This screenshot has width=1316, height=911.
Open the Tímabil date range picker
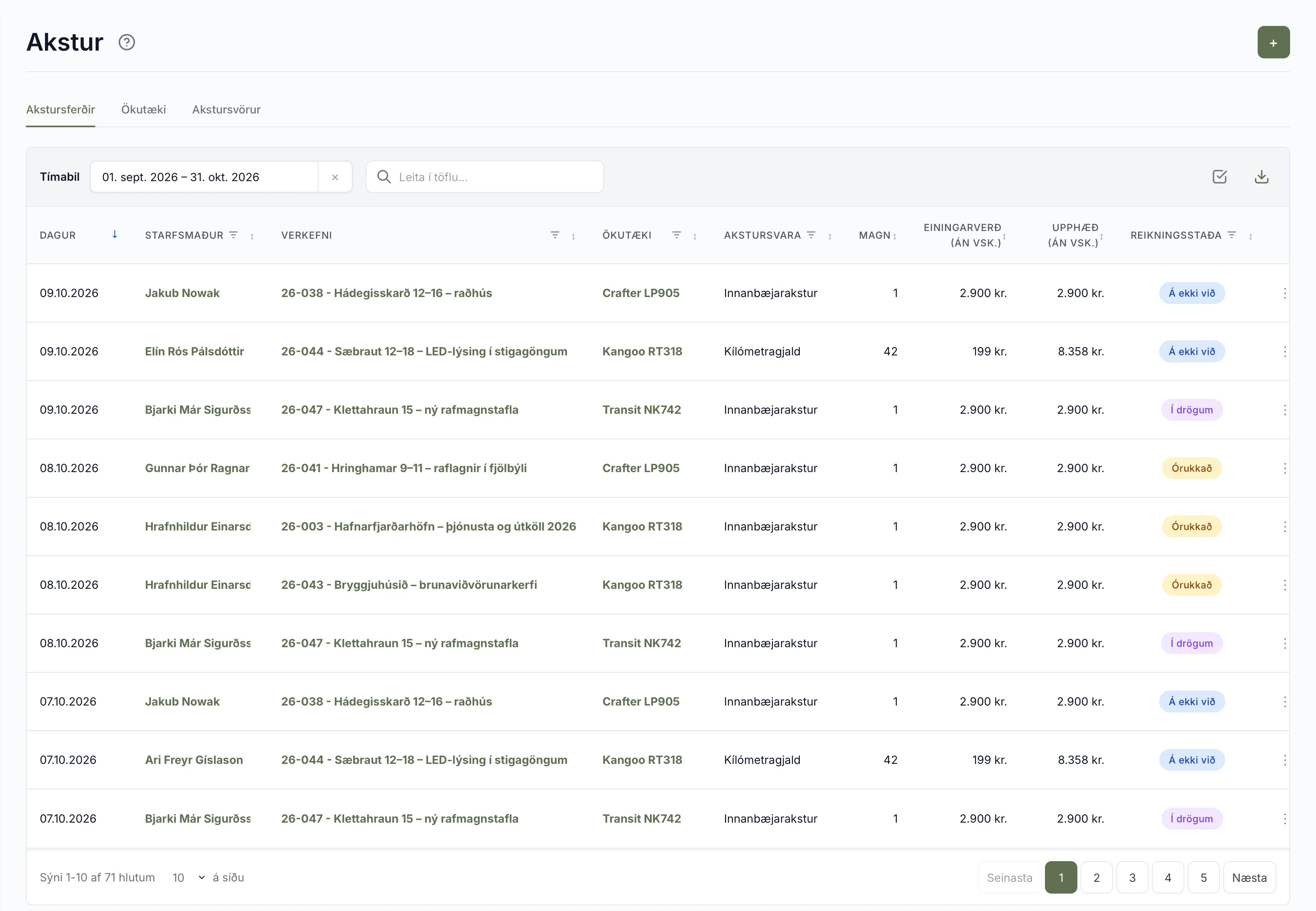tap(204, 177)
